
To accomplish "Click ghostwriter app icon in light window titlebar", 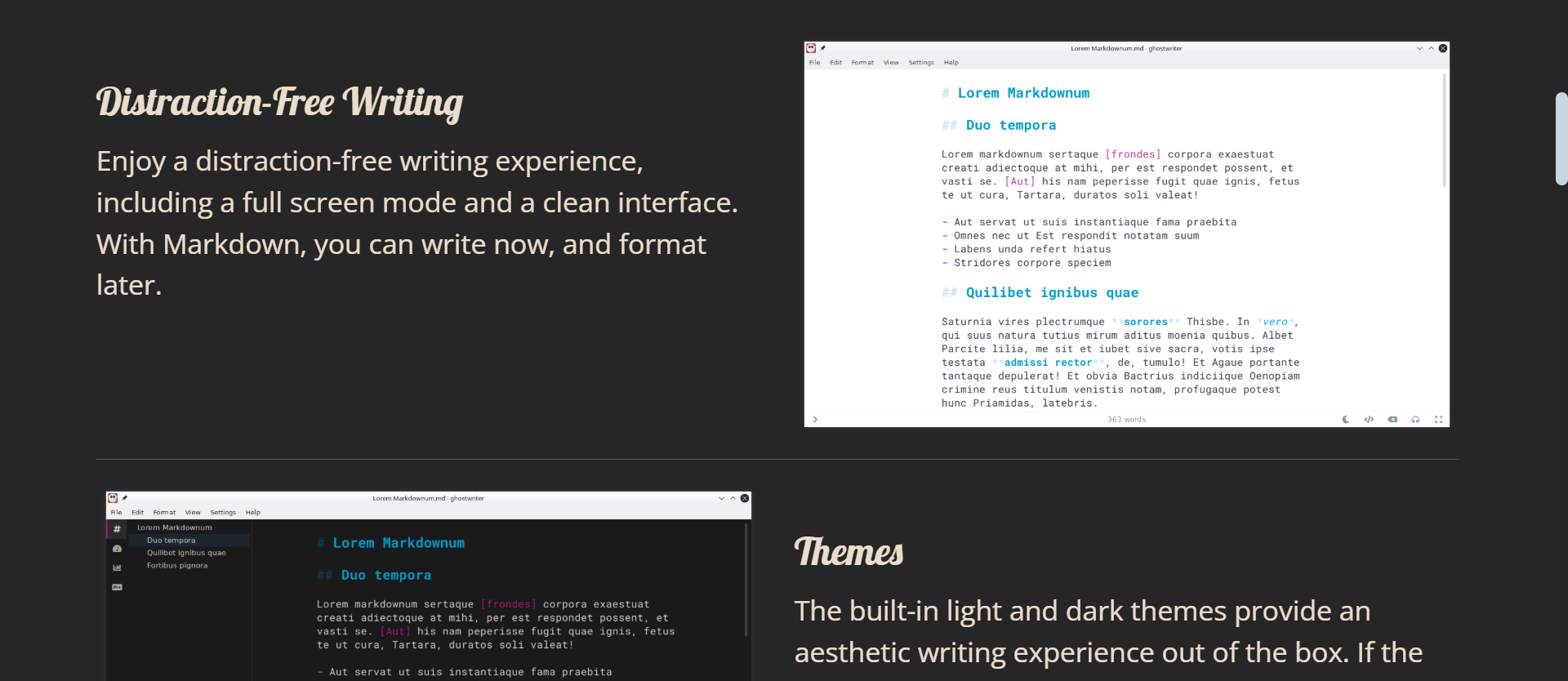I will [811, 48].
